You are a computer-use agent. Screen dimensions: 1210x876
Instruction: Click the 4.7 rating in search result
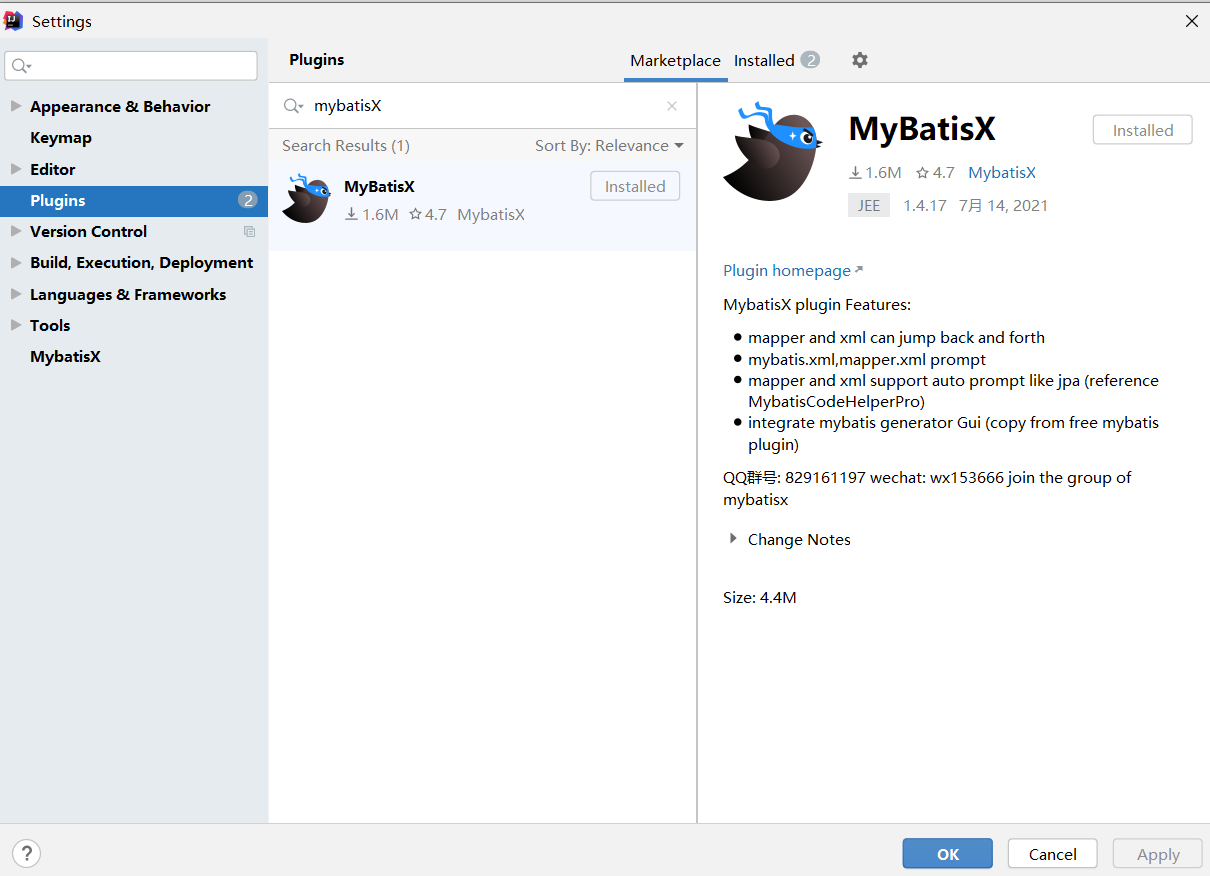428,215
